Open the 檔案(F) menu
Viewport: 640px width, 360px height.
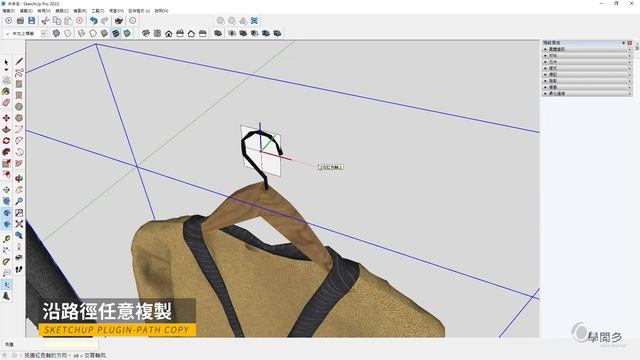[x=9, y=11]
